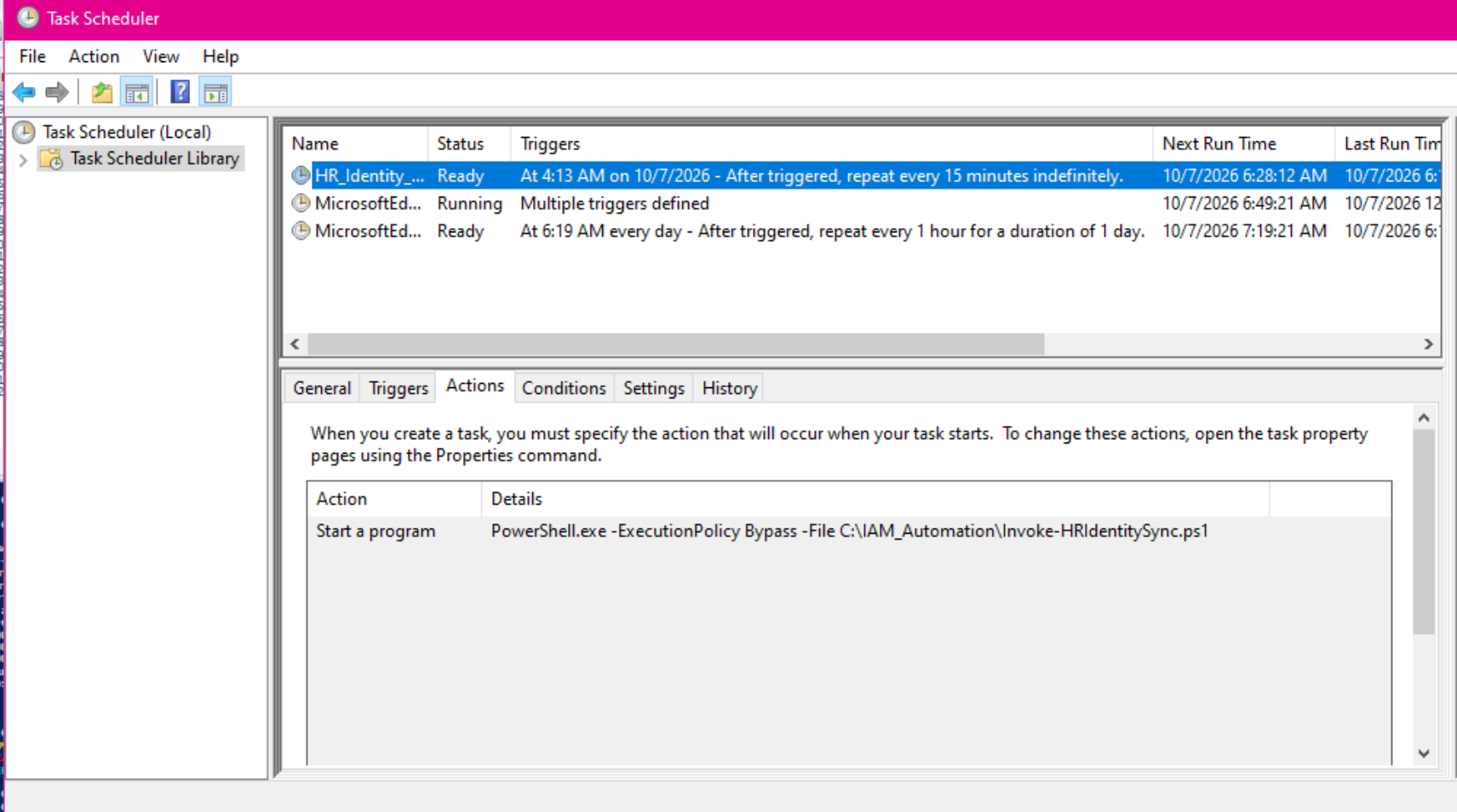
Task: Sort by the Triggers column header
Action: point(831,144)
